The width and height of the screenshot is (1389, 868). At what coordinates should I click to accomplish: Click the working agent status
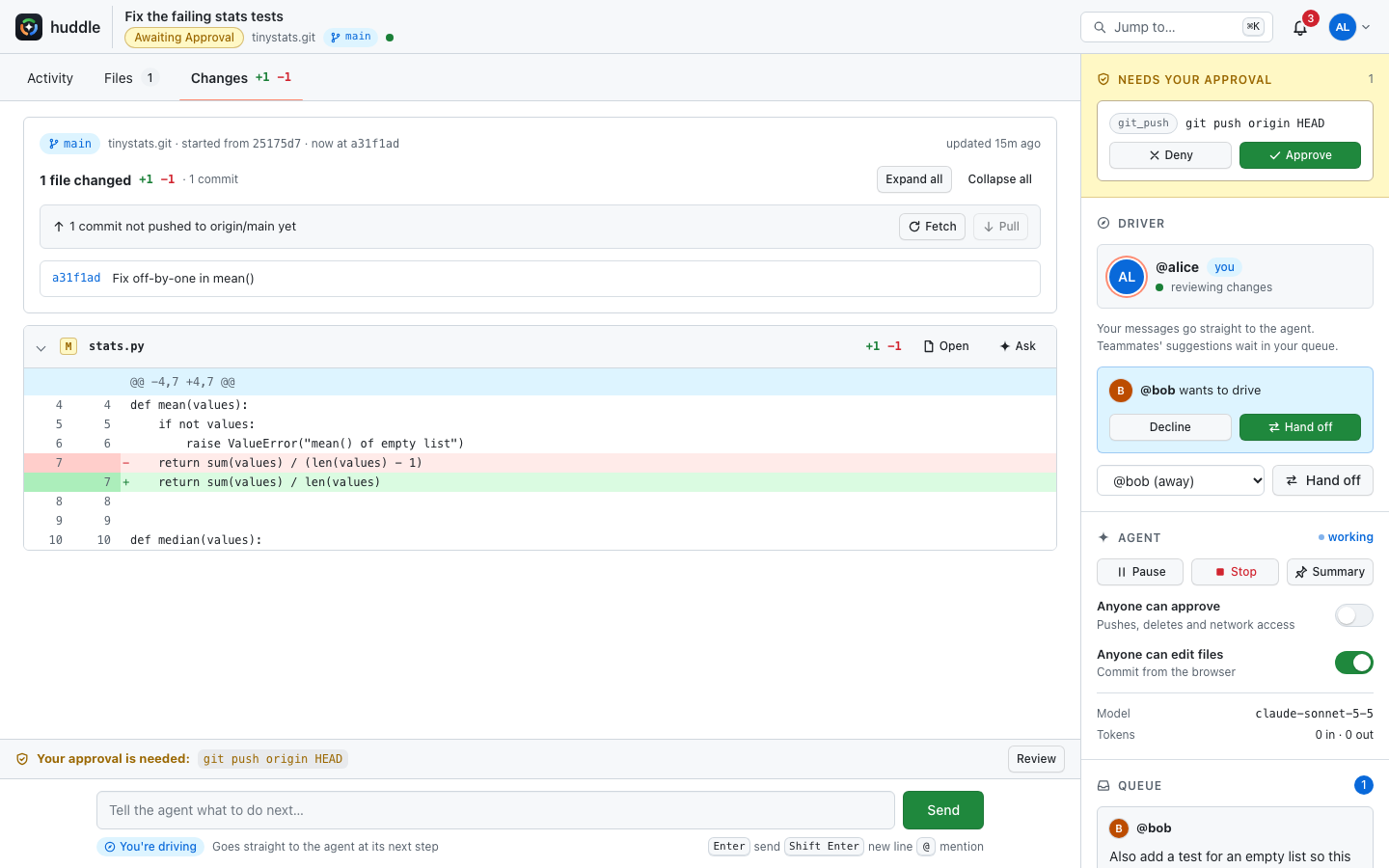click(1346, 537)
